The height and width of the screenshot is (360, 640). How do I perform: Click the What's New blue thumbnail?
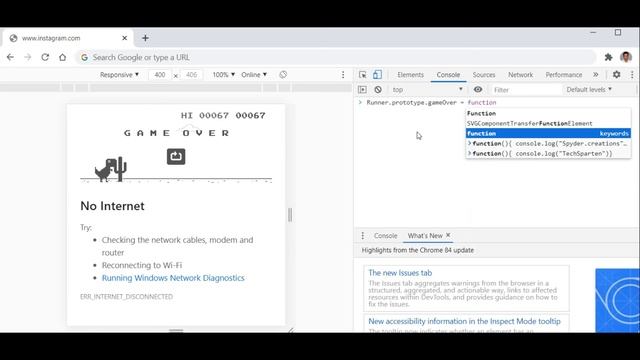[x=617, y=300]
